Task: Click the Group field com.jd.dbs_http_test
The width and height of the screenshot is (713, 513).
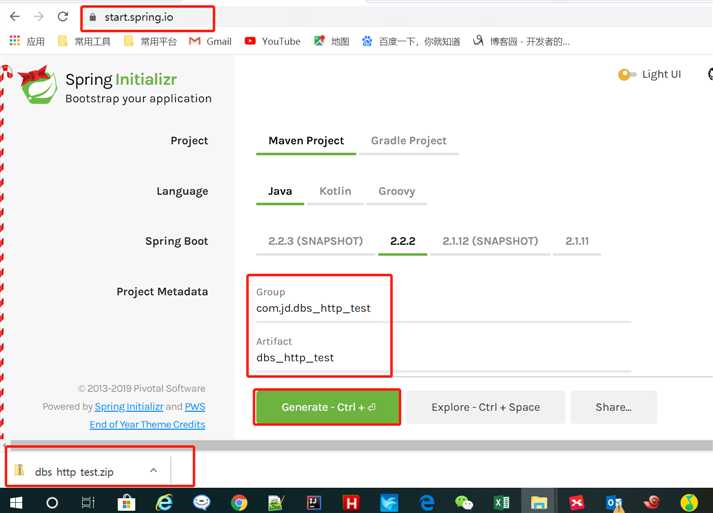Action: tap(443, 308)
